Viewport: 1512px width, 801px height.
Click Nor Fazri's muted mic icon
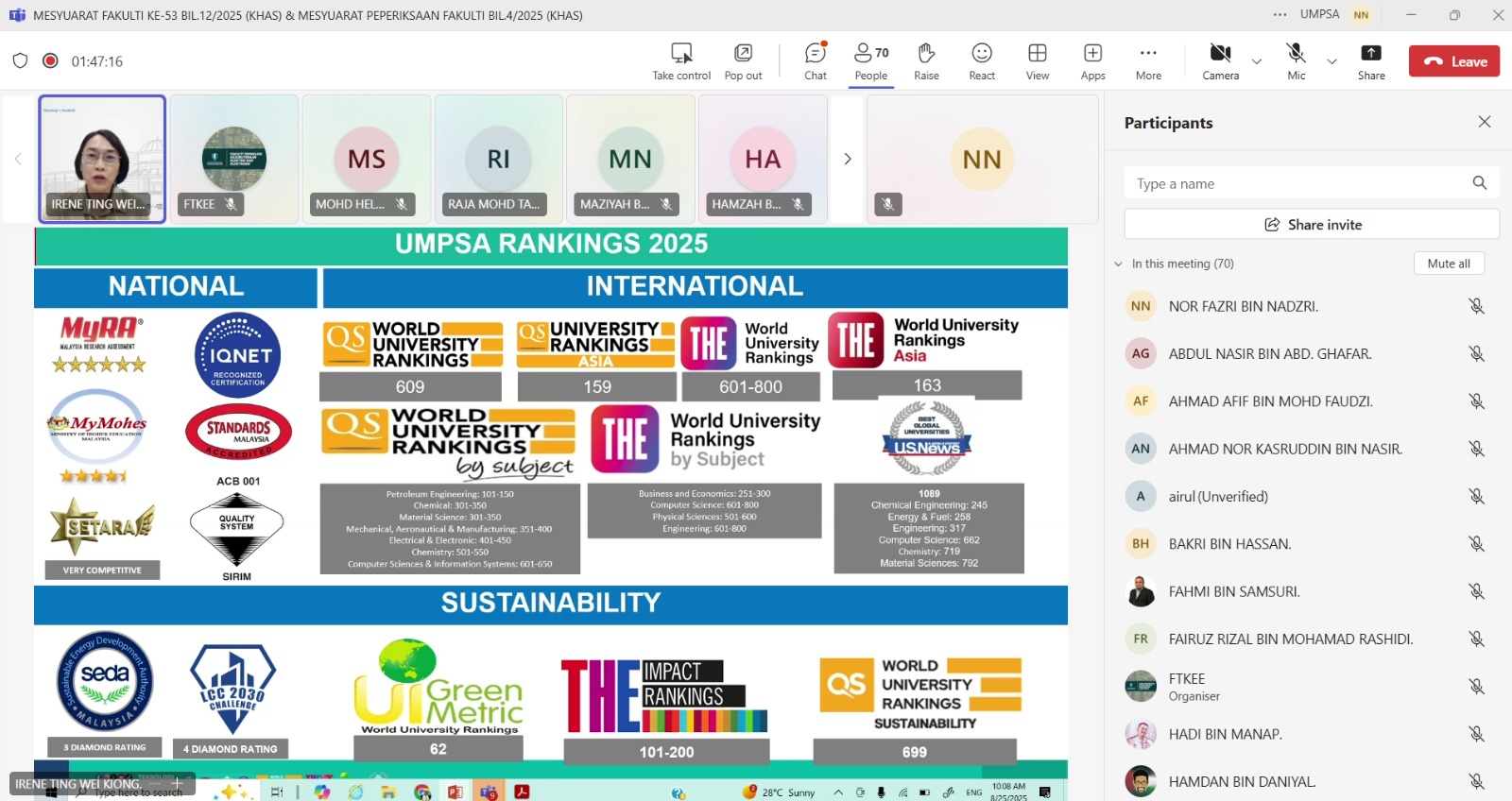click(x=1476, y=306)
